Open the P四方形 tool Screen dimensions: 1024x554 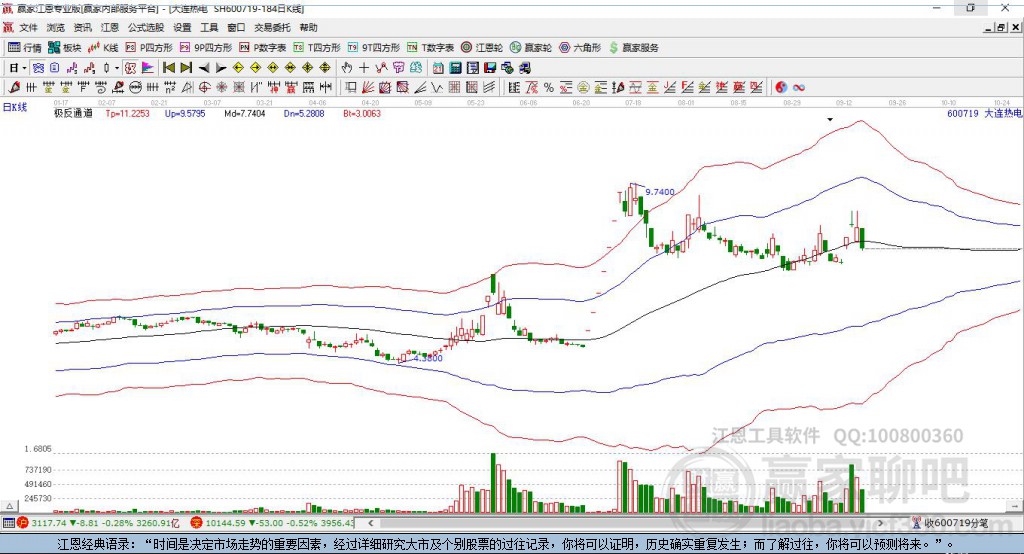tap(149, 48)
